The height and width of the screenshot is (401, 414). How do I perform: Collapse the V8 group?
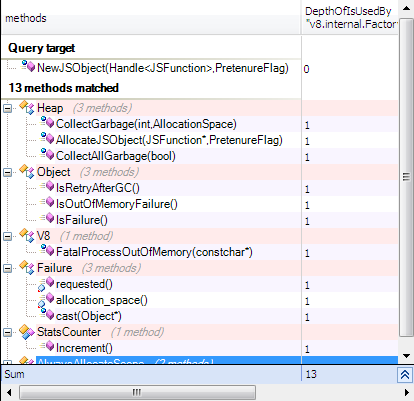(7, 236)
